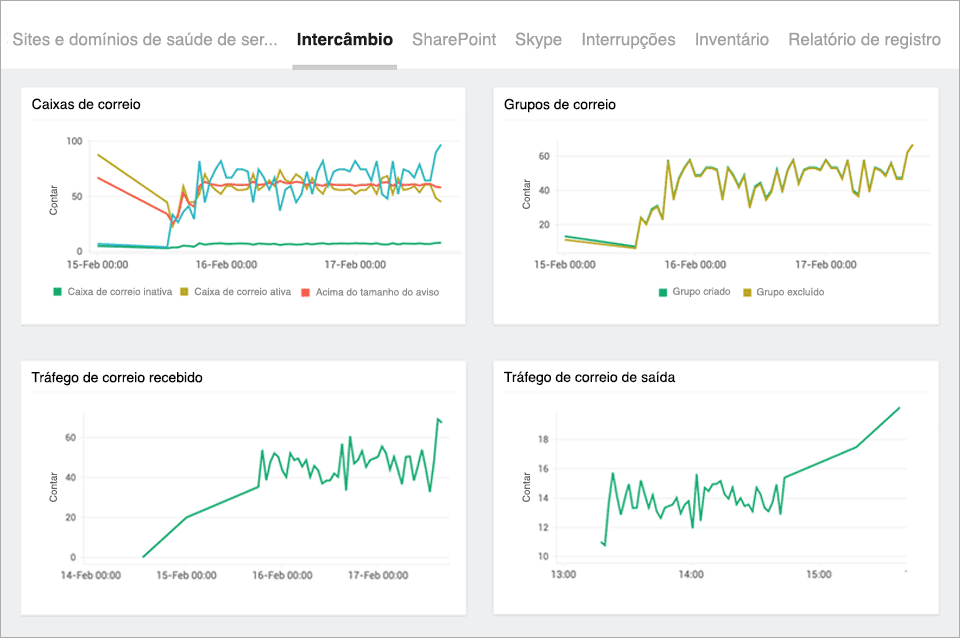Image resolution: width=960 pixels, height=638 pixels.
Task: Click the green Caixa de correio inativa legend swatch
Action: click(x=58, y=292)
